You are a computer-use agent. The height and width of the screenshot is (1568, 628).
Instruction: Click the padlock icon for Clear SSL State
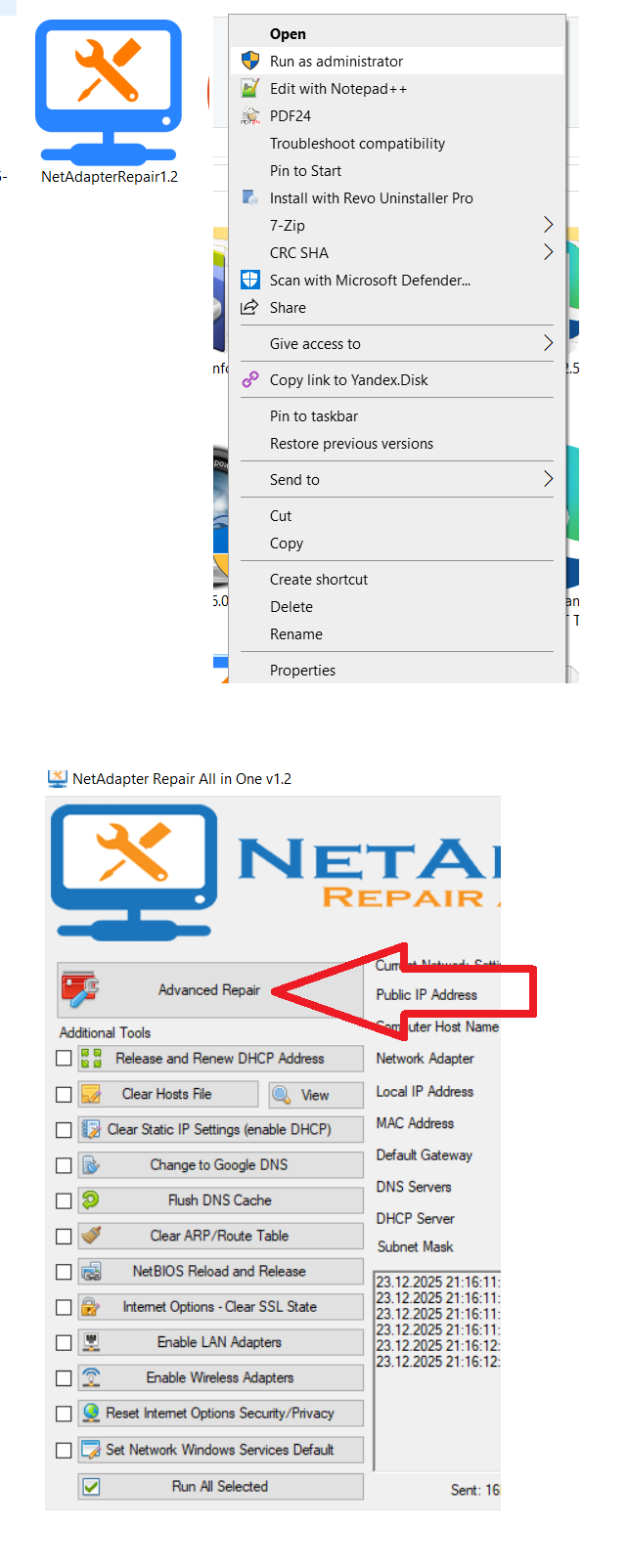pyautogui.click(x=91, y=1306)
